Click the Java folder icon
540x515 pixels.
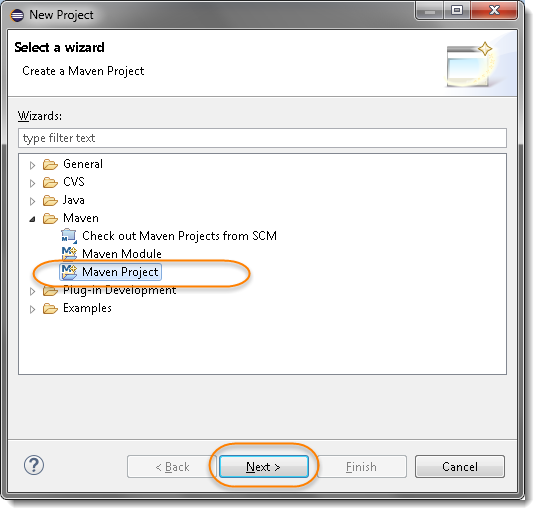50,200
